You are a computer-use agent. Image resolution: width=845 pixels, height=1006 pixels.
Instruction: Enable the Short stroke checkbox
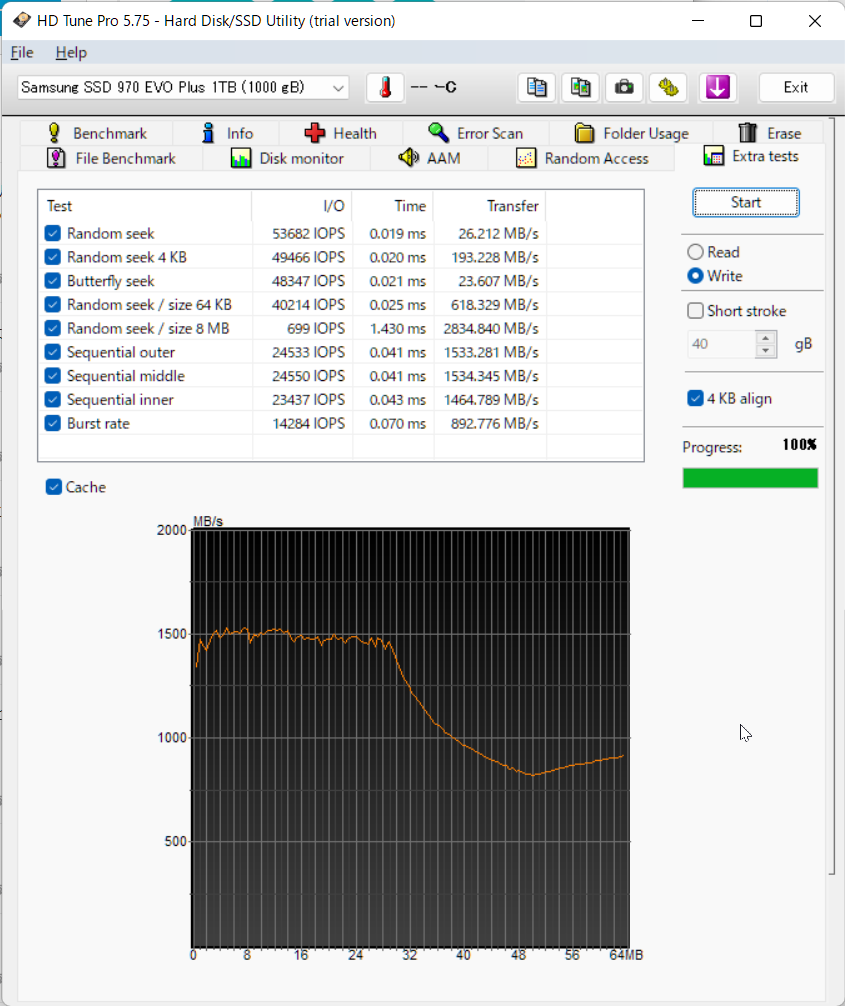click(x=696, y=311)
